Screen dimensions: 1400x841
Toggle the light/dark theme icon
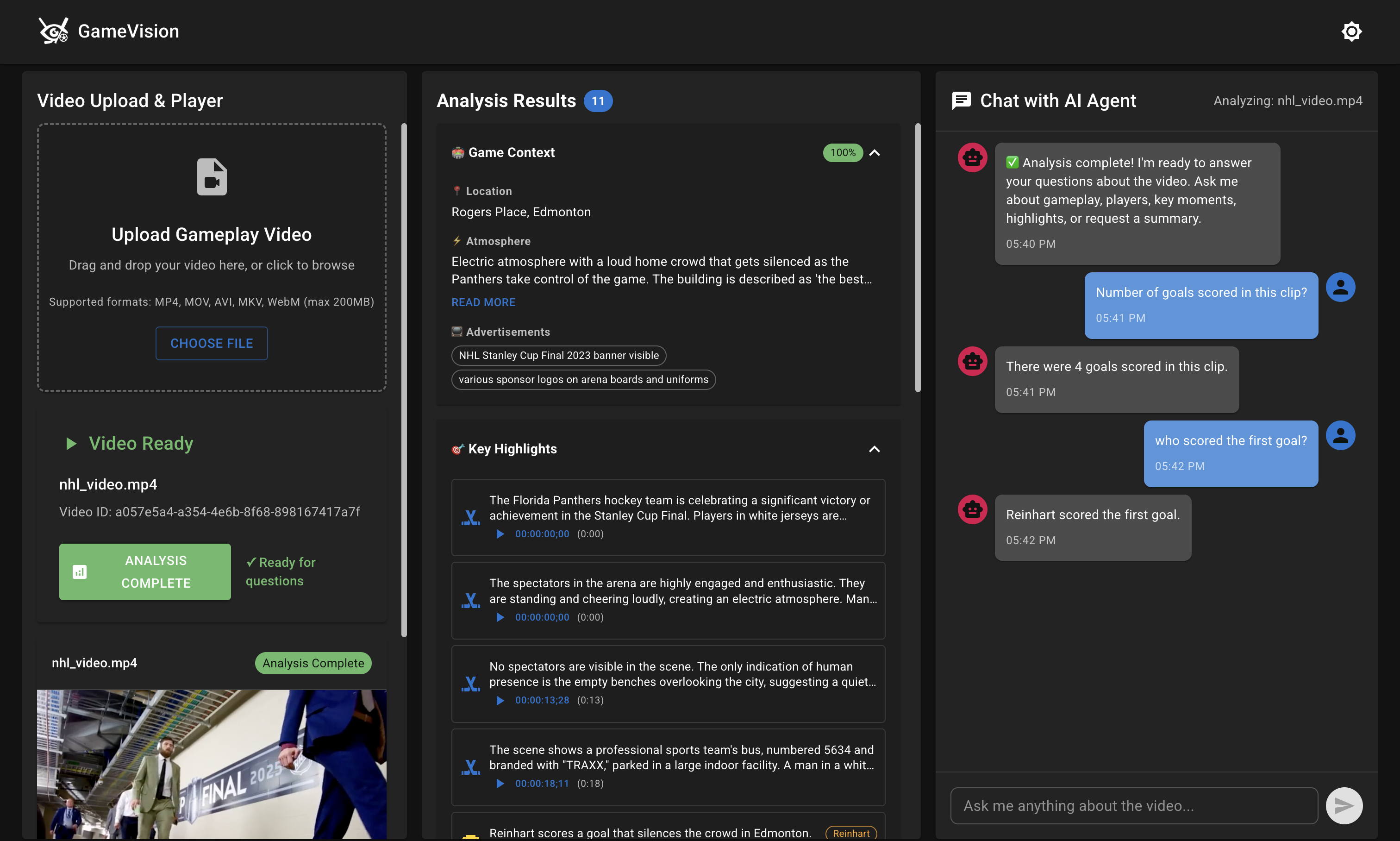pyautogui.click(x=1351, y=31)
